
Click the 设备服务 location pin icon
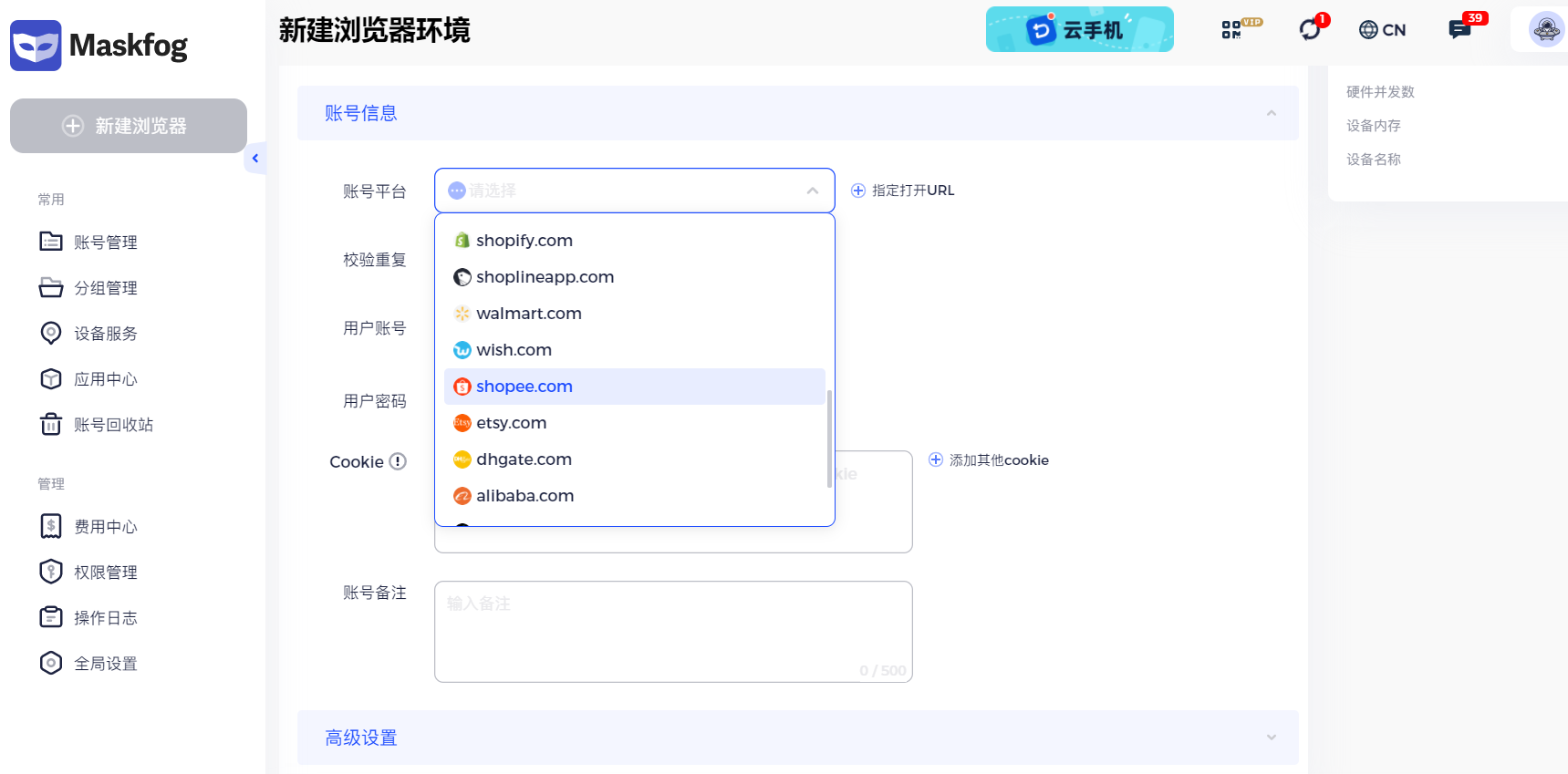tap(51, 333)
